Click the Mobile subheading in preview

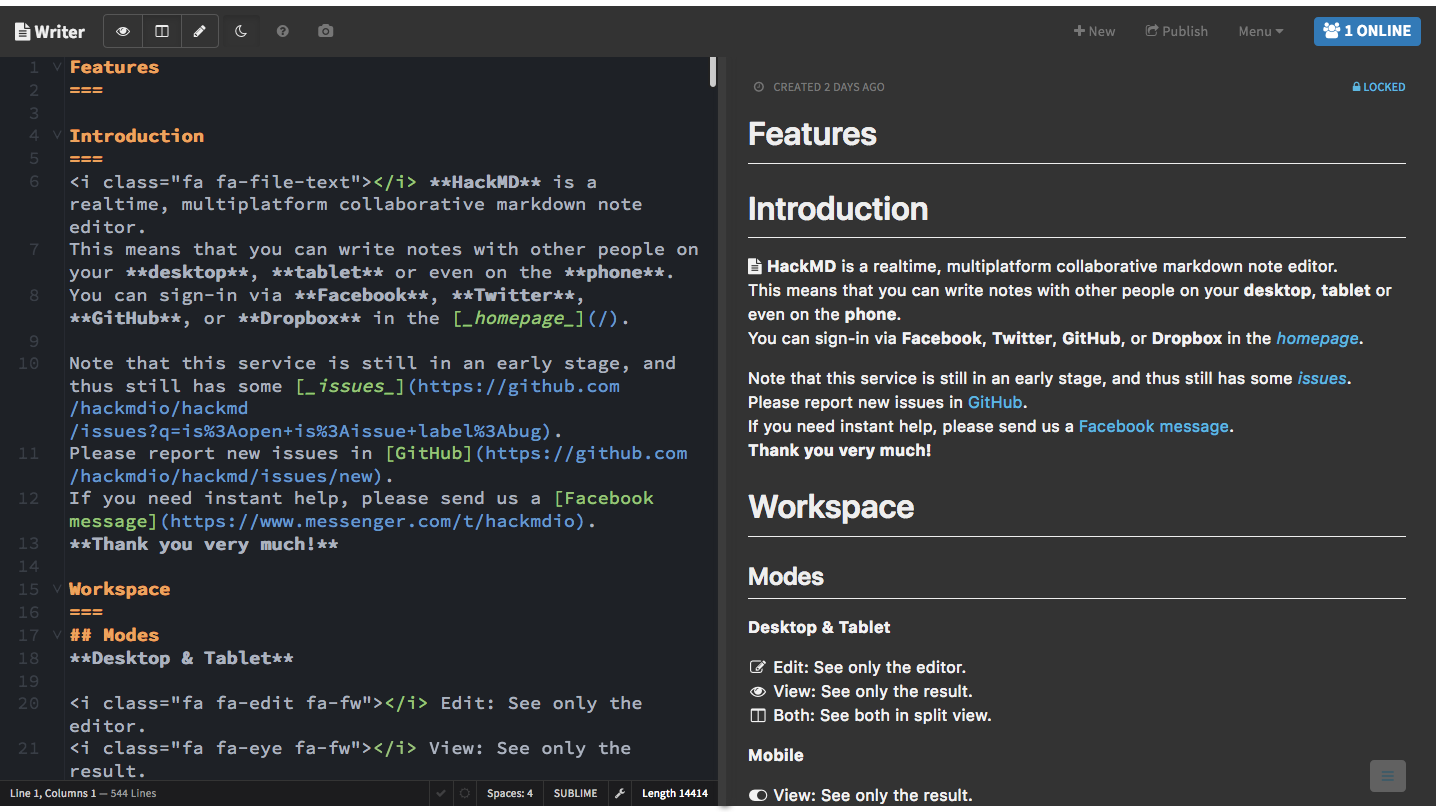tap(776, 755)
